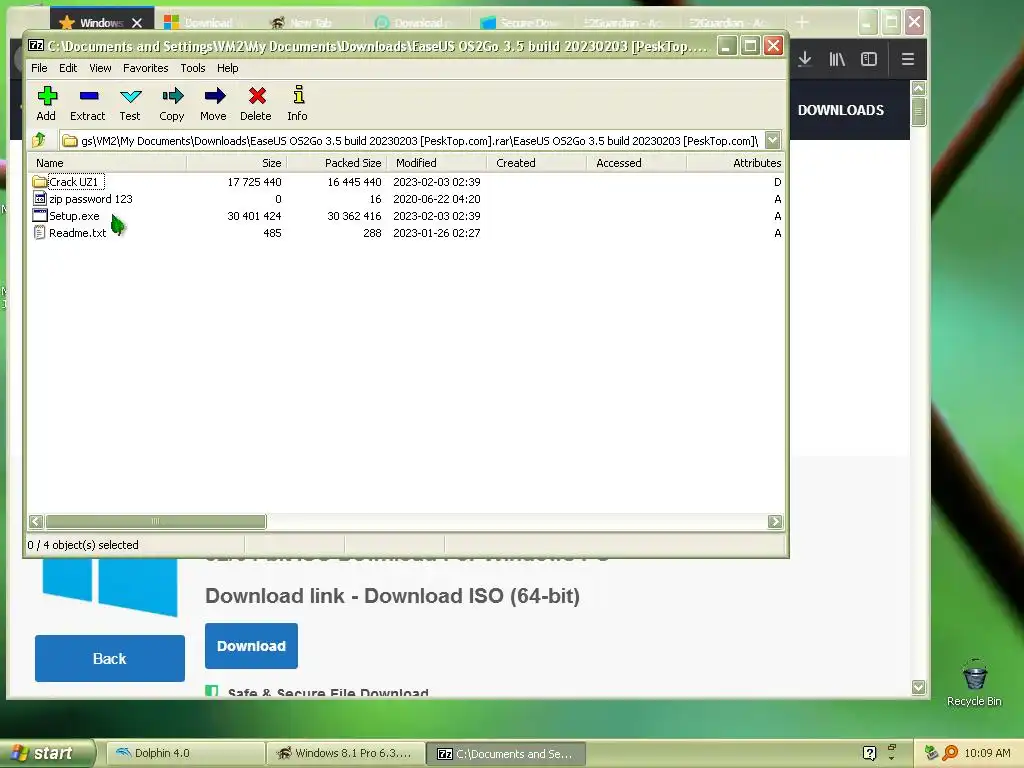The height and width of the screenshot is (768, 1024).
Task: Click the Add toolbar icon
Action: 46,97
